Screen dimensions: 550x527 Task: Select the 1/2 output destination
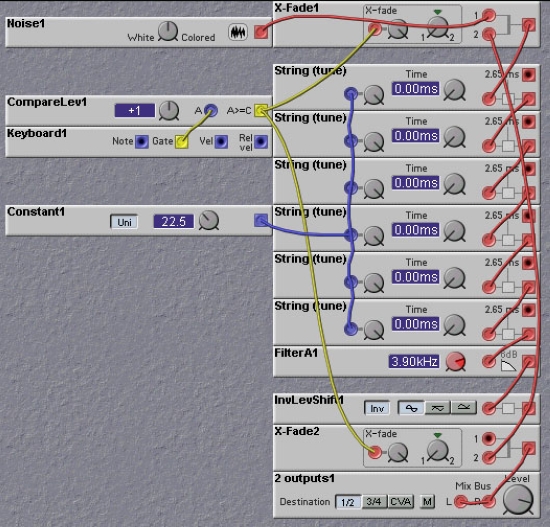click(x=348, y=502)
